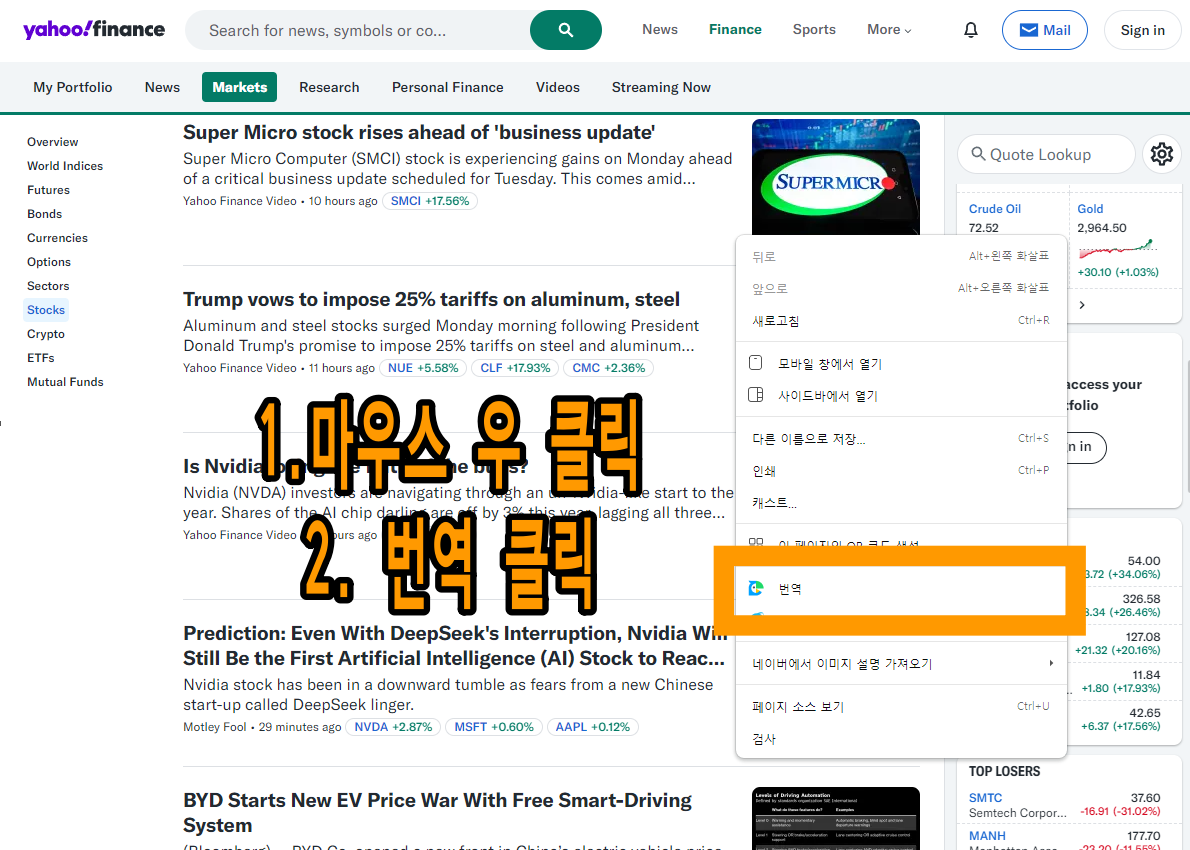Open BYD Starts New EV Price War headline
This screenshot has width=1190, height=850.
pos(437,813)
